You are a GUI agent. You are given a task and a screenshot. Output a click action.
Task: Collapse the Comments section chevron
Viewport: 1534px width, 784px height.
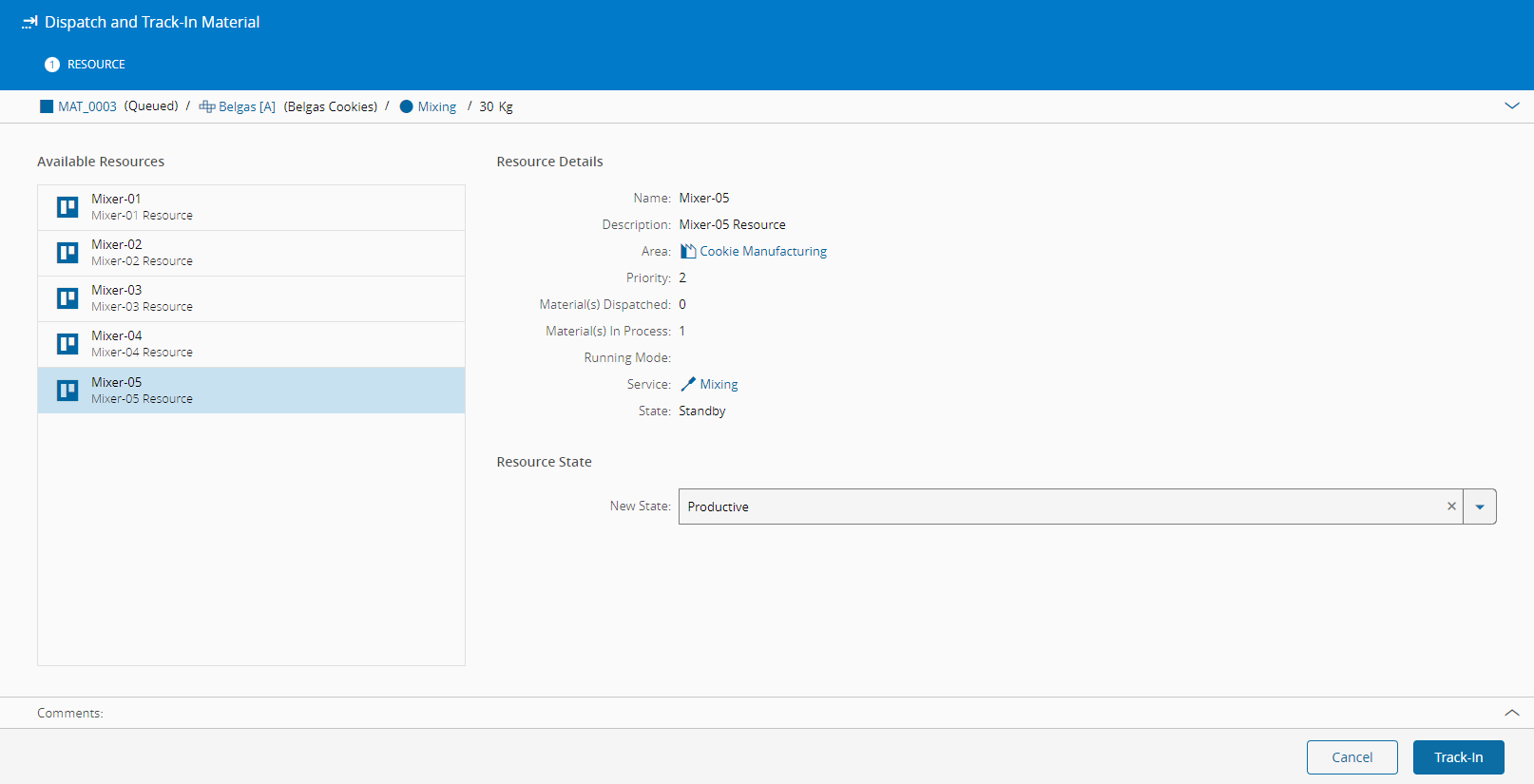[1511, 713]
